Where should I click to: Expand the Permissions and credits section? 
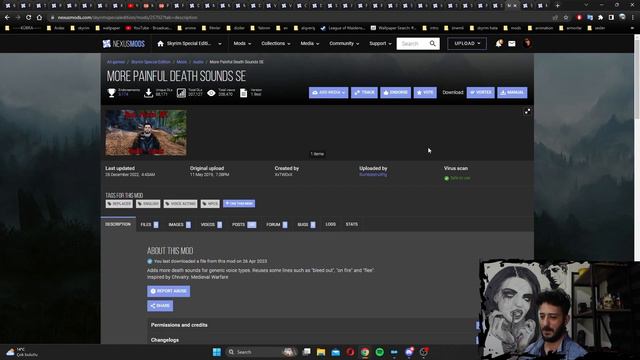(313, 325)
